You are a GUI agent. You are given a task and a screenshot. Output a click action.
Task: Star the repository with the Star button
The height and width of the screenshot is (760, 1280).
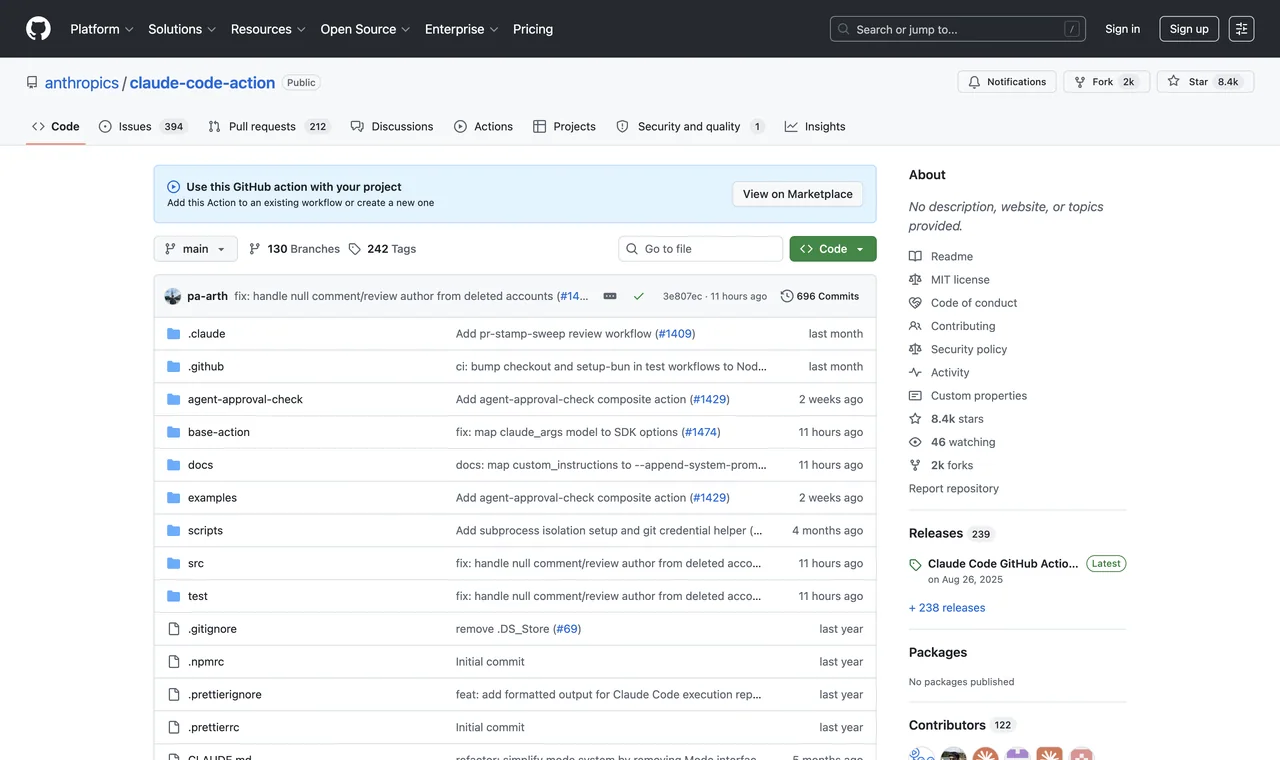tap(1204, 82)
